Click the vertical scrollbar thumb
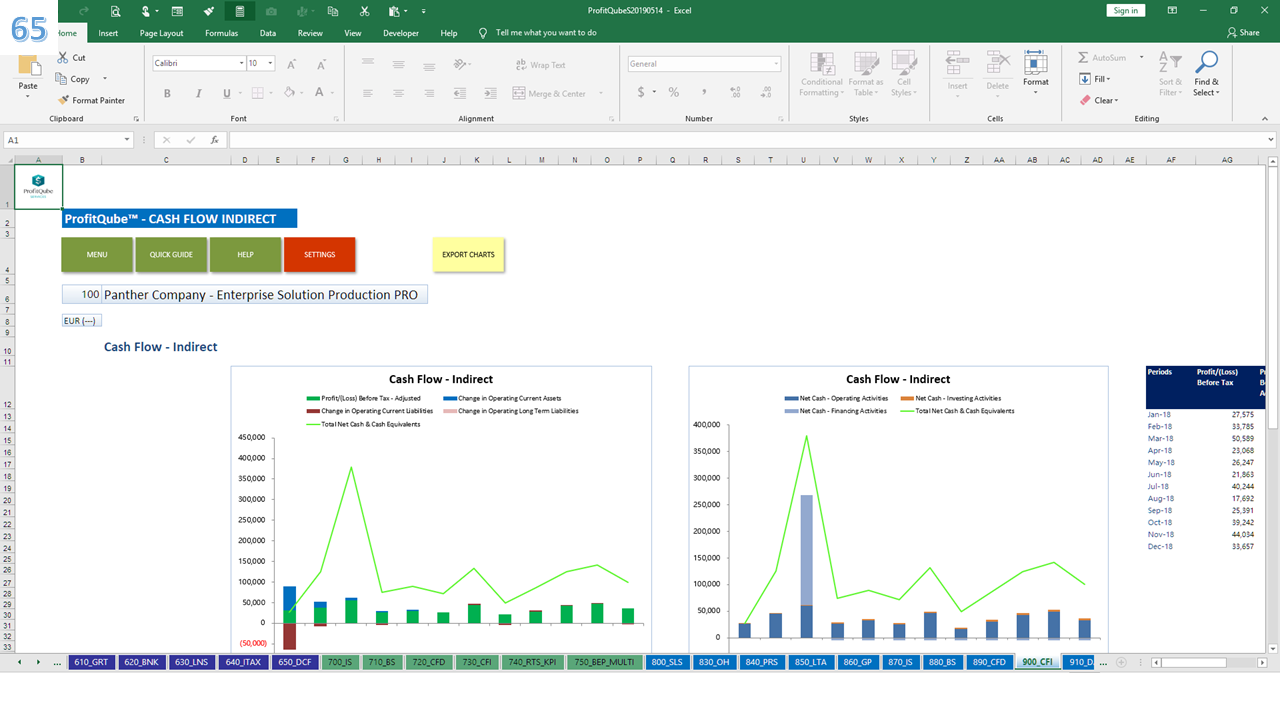This screenshot has height=720, width=1280. [x=1272, y=300]
